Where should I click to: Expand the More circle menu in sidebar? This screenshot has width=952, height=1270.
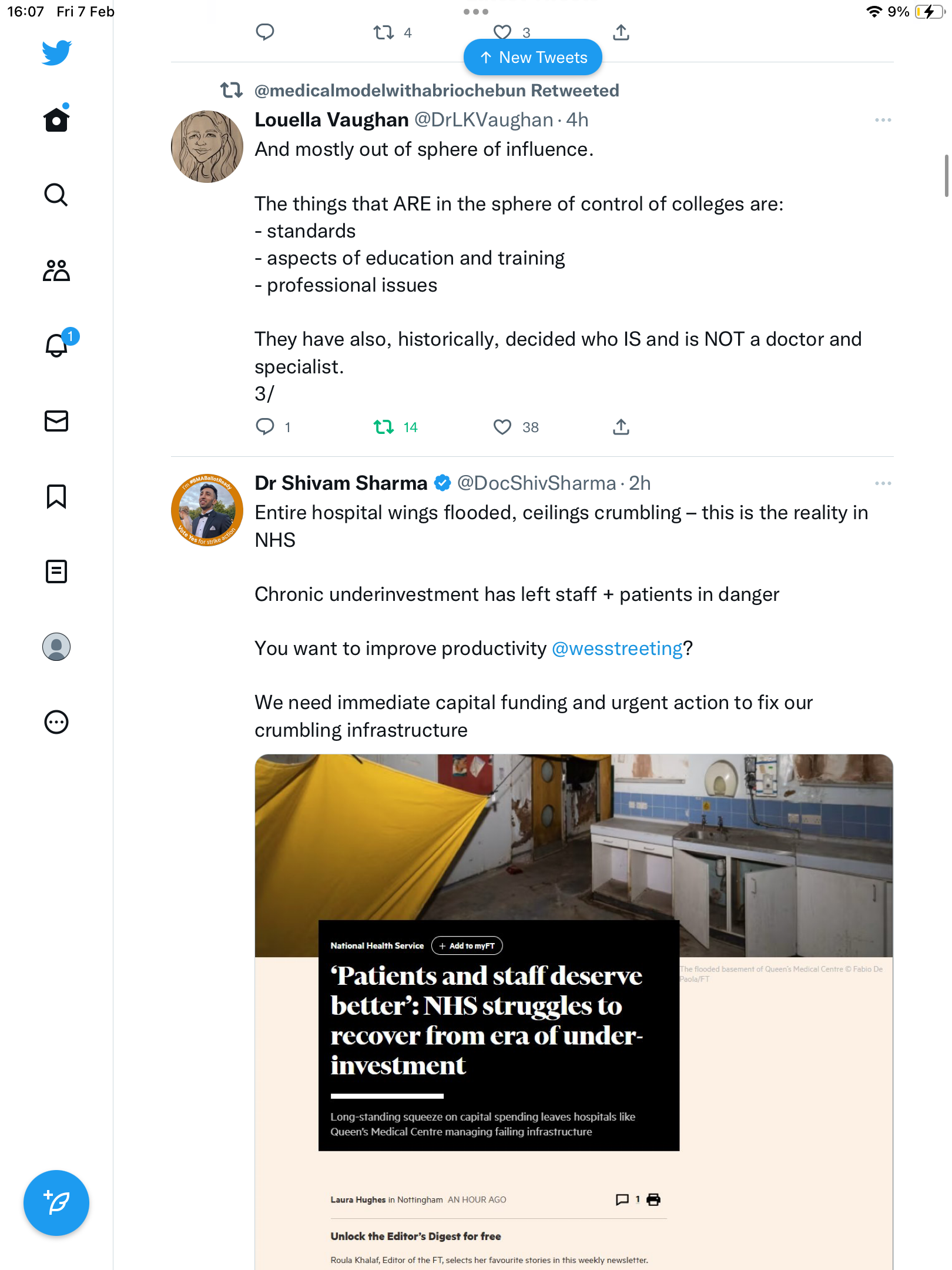pos(56,722)
